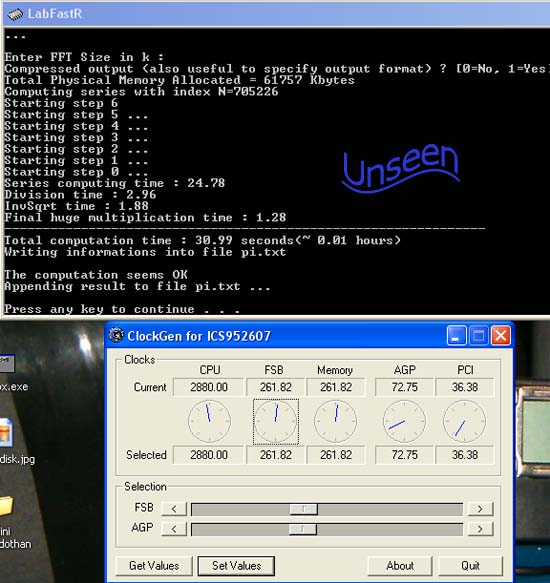The image size is (550, 583).
Task: Click 'Press any key to continue' line
Action: (x=122, y=309)
